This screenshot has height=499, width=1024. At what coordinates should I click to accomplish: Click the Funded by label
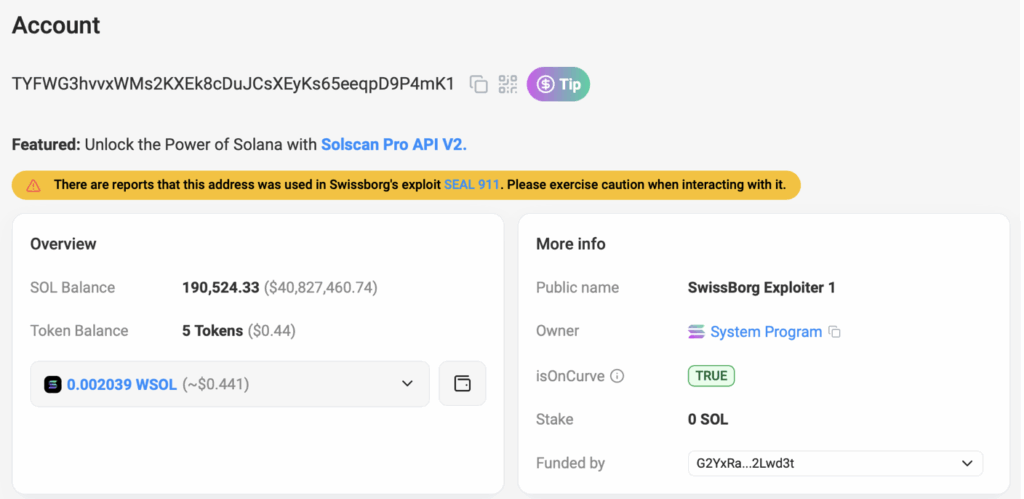pyautogui.click(x=570, y=463)
